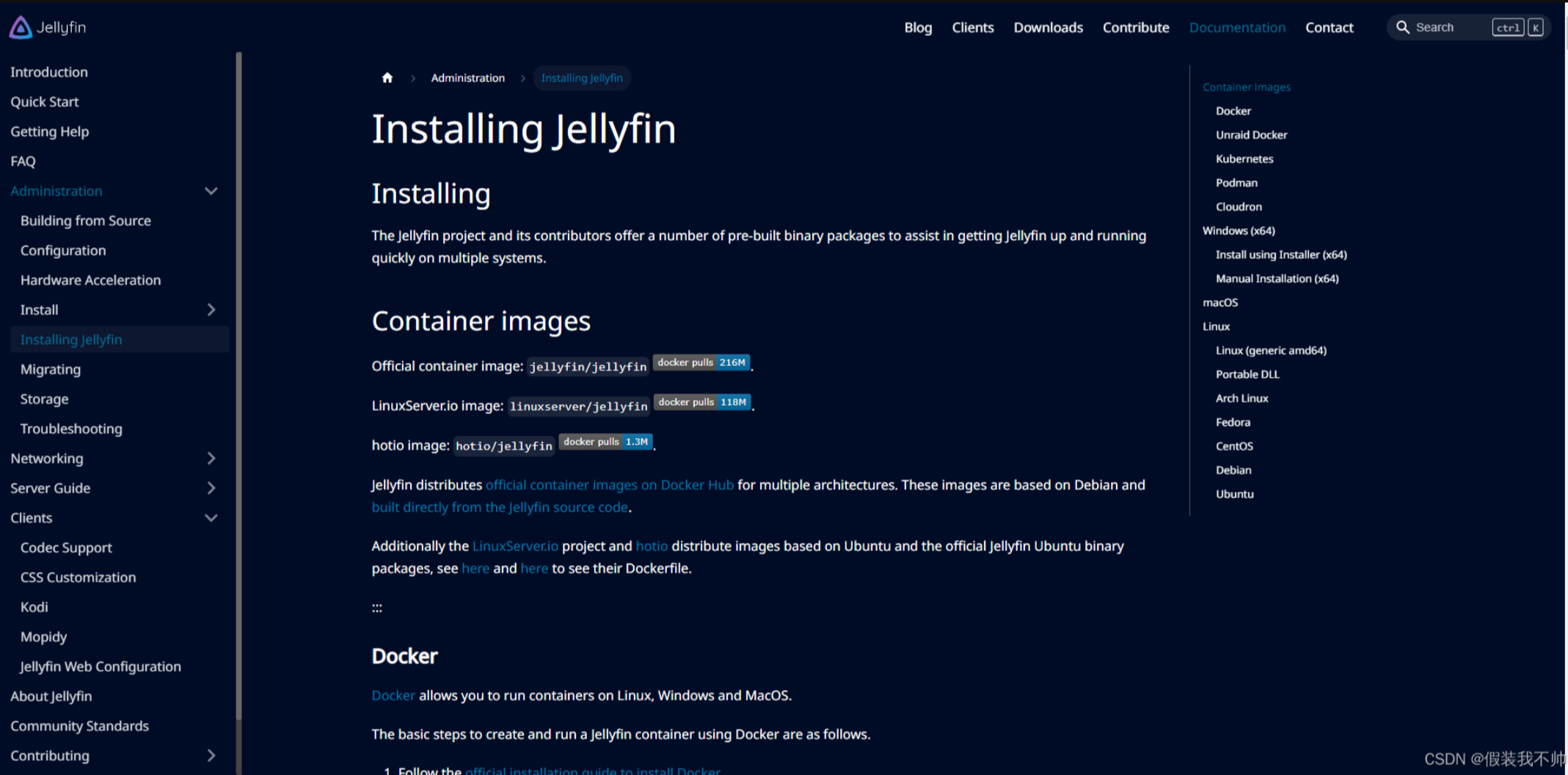Jump to macOS section
Screen dimensions: 1568x775
[1220, 302]
